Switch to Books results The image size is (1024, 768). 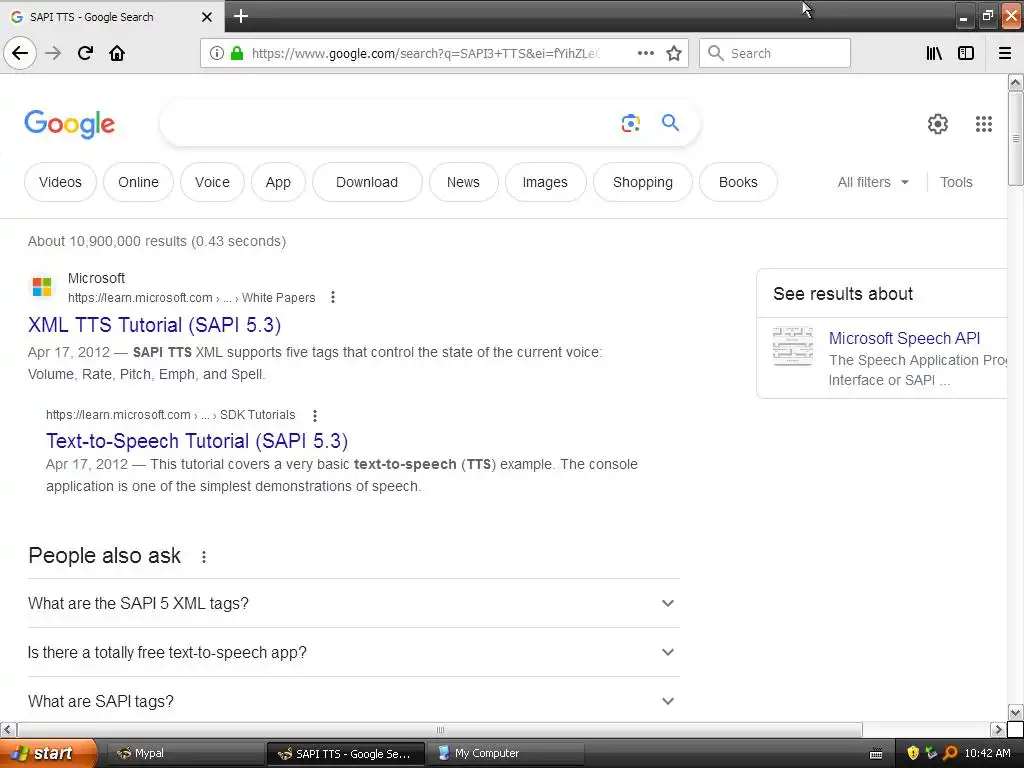738,182
